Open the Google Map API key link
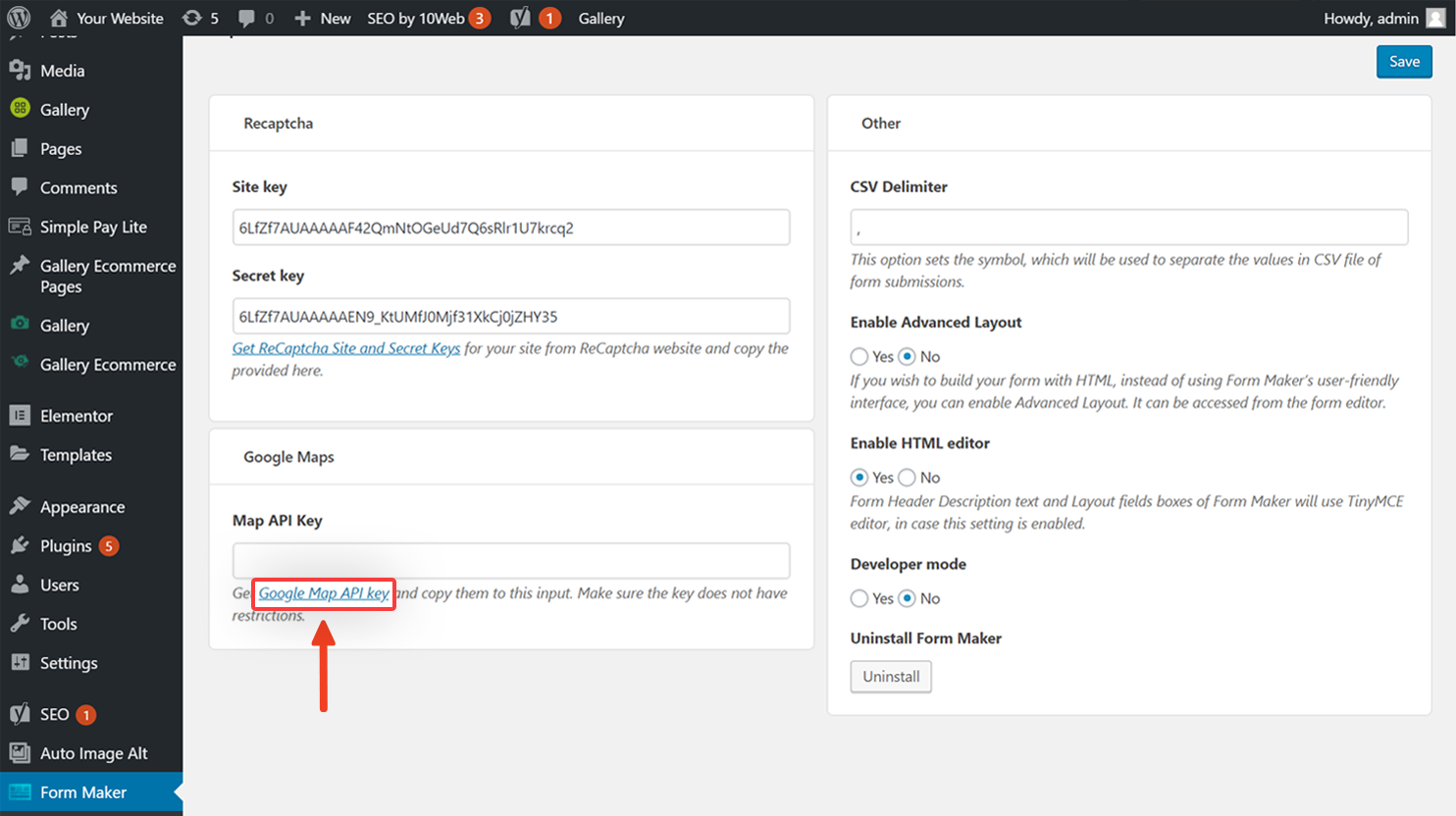 tap(324, 593)
